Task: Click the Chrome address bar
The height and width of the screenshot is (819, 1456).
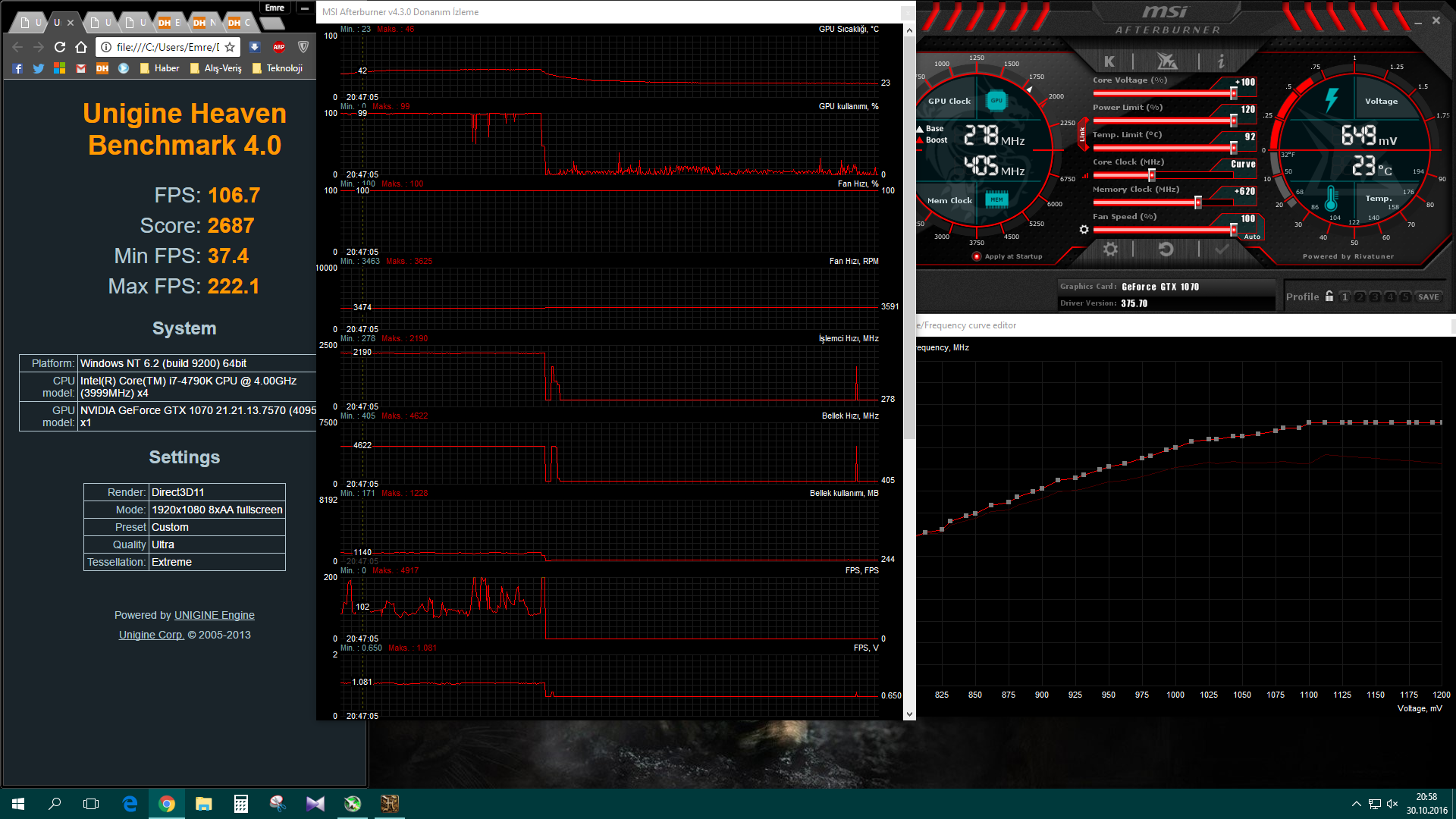Action: (167, 47)
